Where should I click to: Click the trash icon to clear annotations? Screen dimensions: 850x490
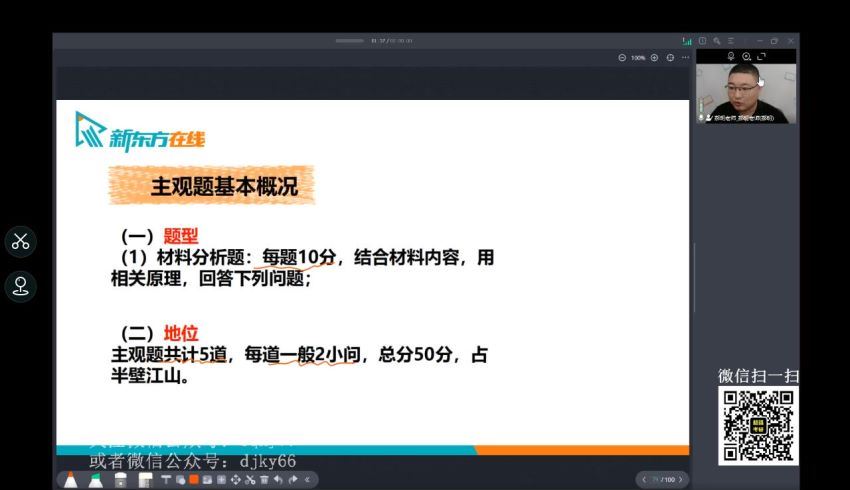coord(263,480)
